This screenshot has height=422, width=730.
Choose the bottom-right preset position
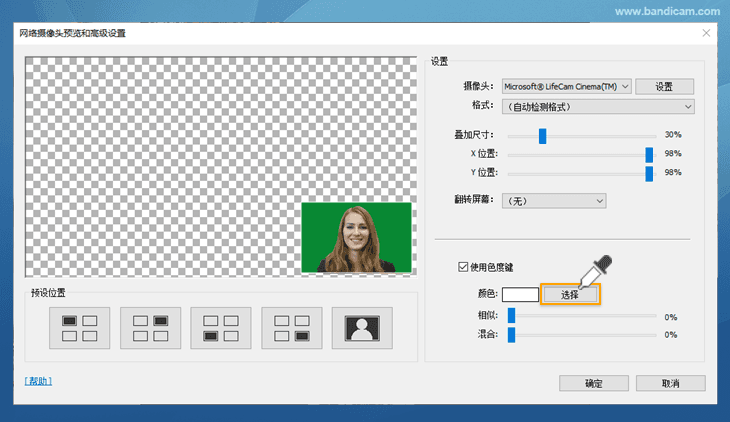[292, 328]
